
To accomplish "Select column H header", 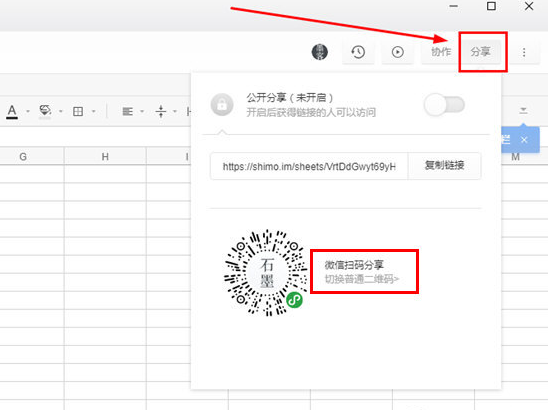I will [x=105, y=156].
